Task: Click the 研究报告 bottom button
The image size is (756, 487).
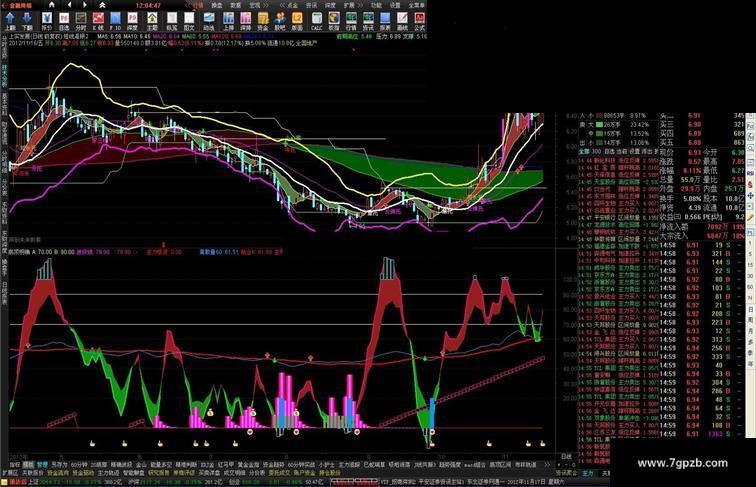Action: 158,473
